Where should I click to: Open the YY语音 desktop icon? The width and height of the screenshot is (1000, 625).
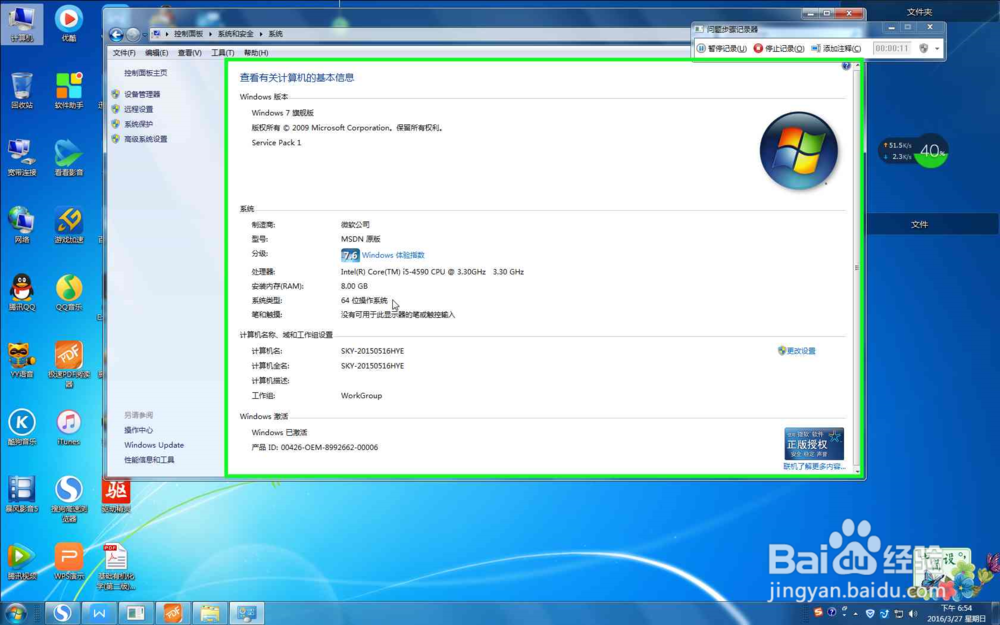coord(22,360)
